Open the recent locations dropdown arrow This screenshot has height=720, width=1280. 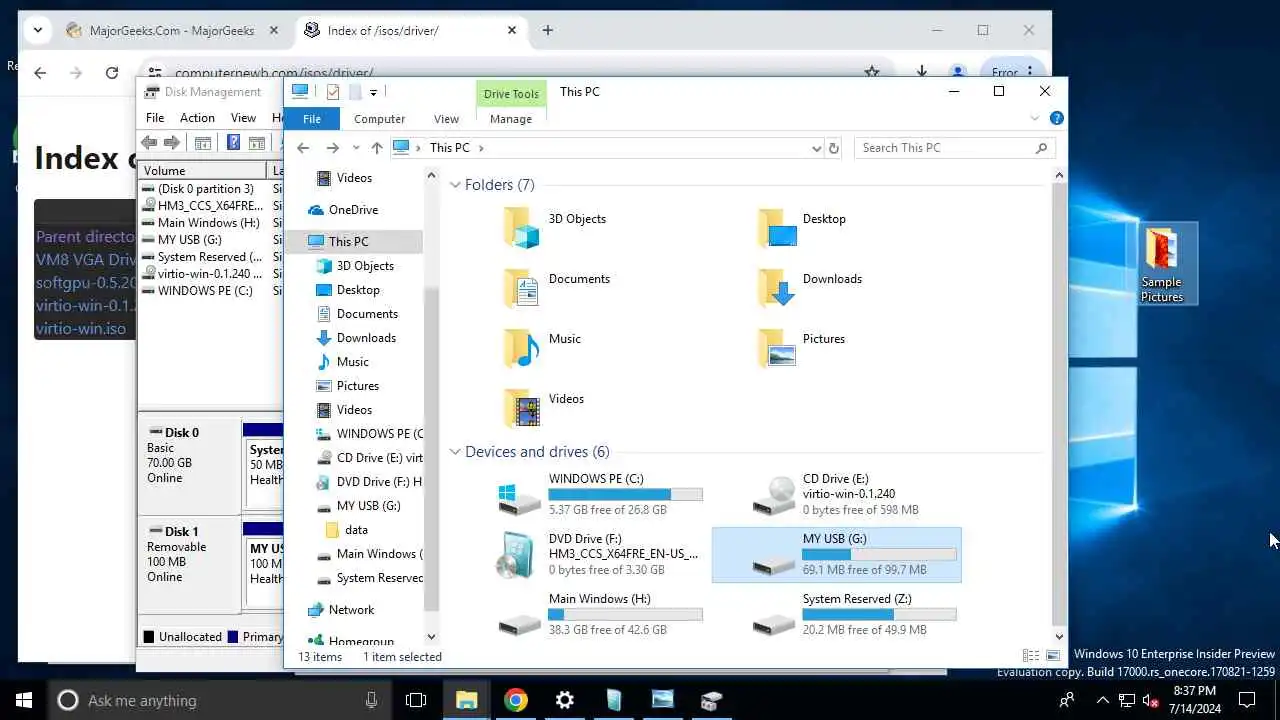356,148
